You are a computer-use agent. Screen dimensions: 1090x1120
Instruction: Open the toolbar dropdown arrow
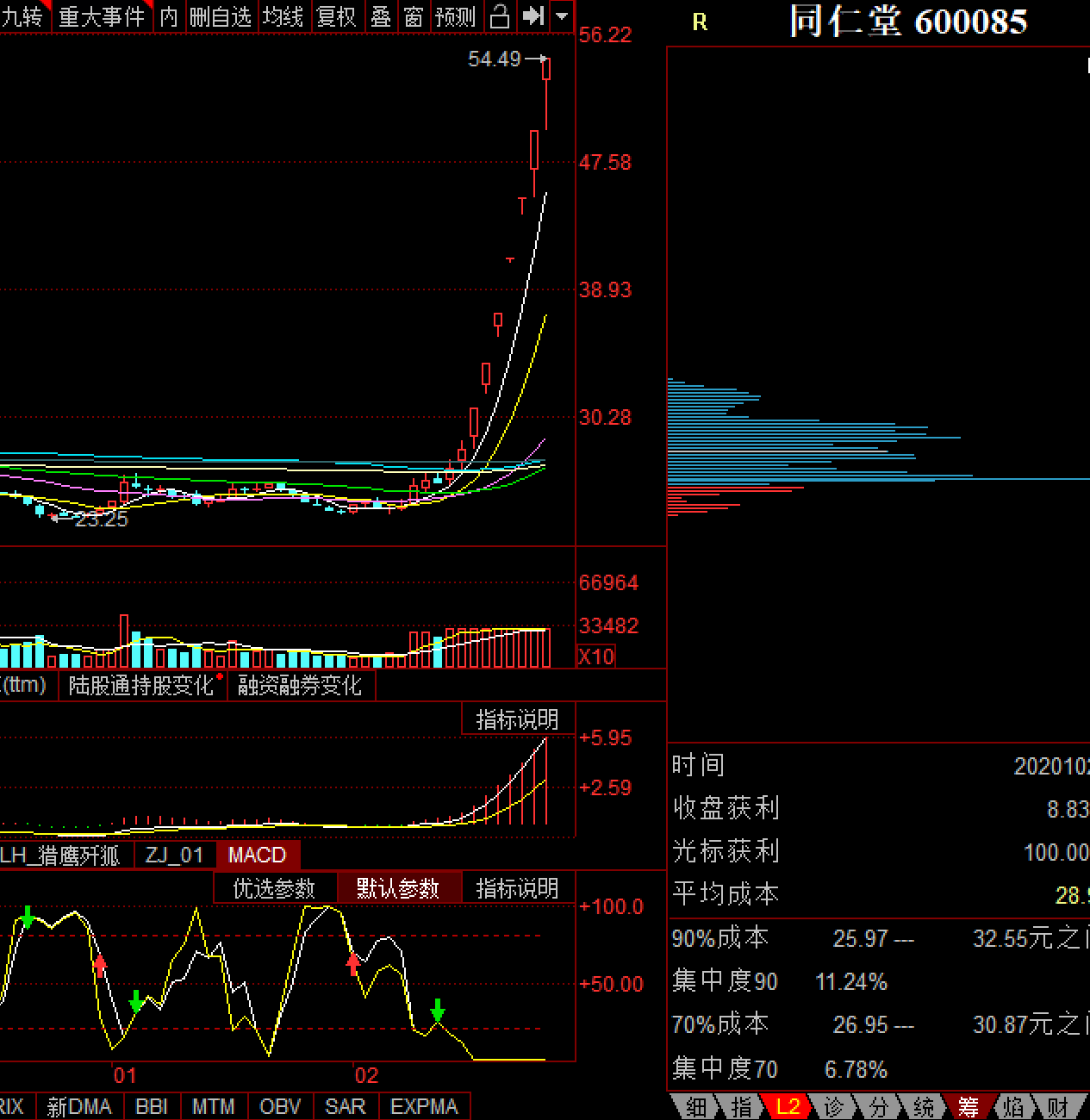(562, 16)
